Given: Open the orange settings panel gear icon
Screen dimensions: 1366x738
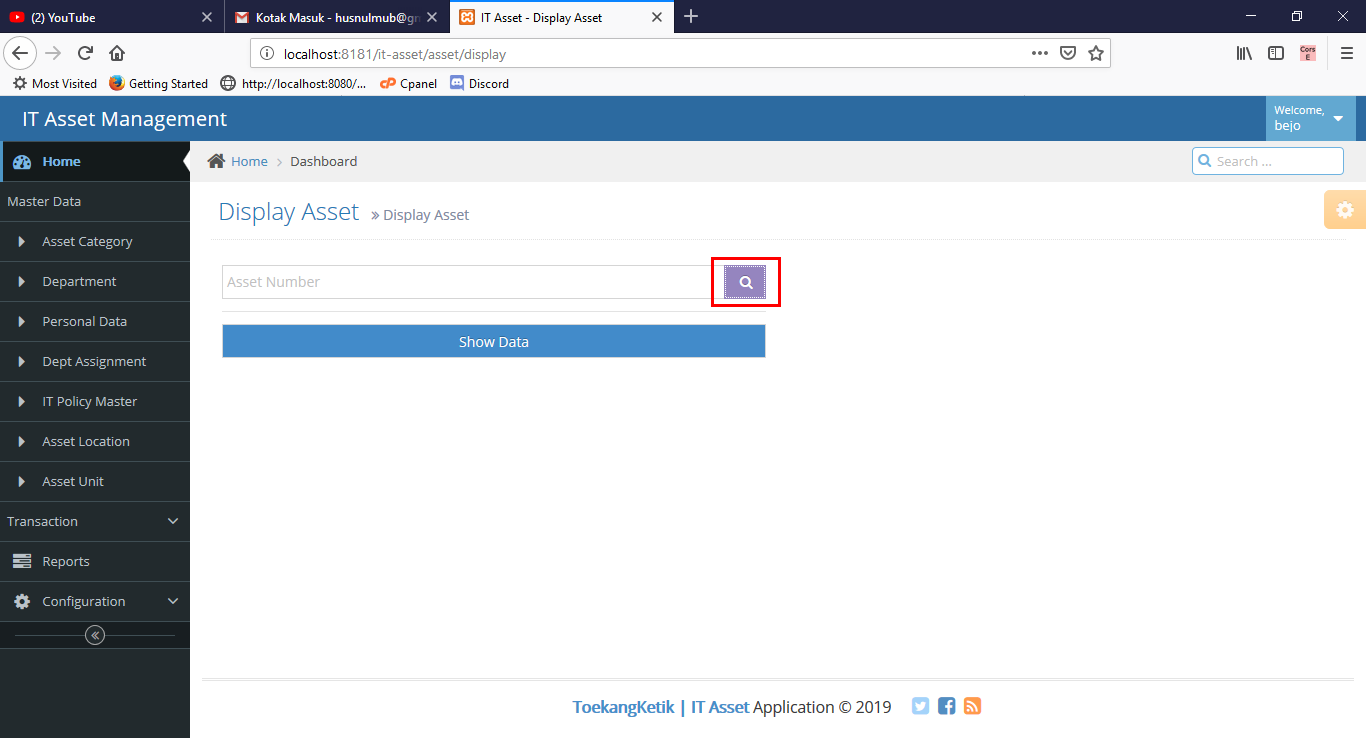Looking at the screenshot, I should (x=1344, y=210).
